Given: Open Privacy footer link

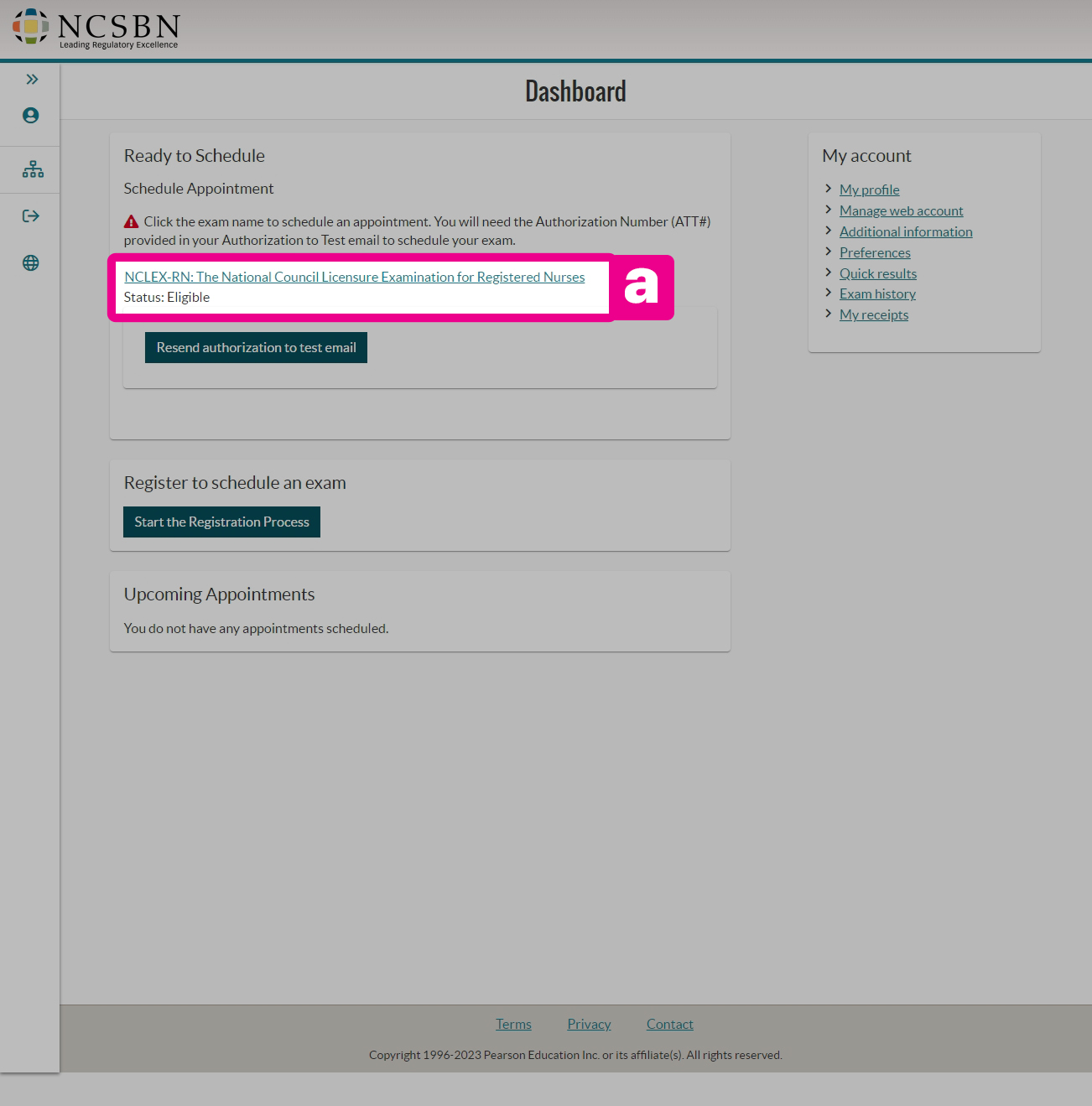Looking at the screenshot, I should [589, 1025].
